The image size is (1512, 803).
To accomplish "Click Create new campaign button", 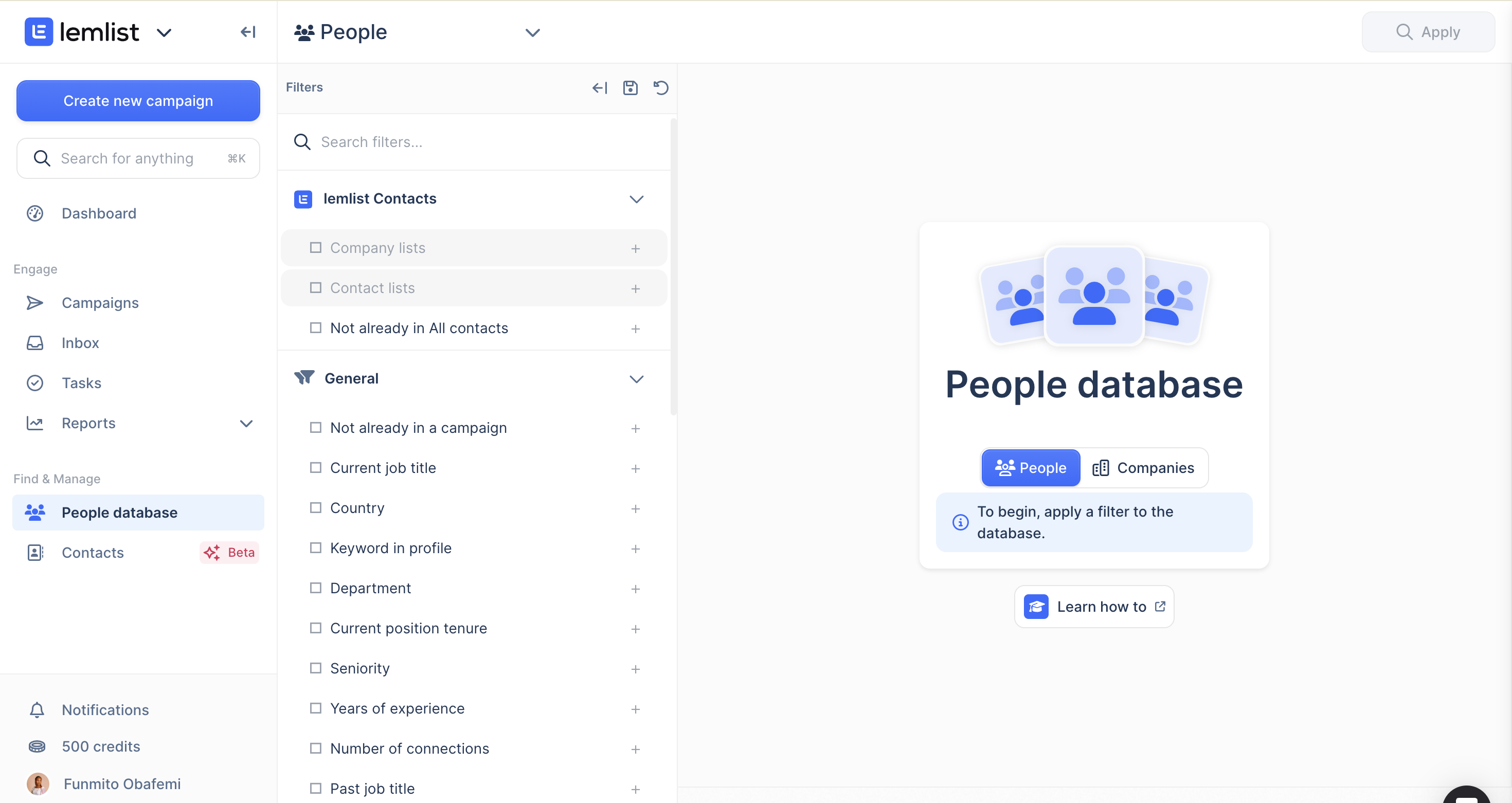I will tap(138, 101).
